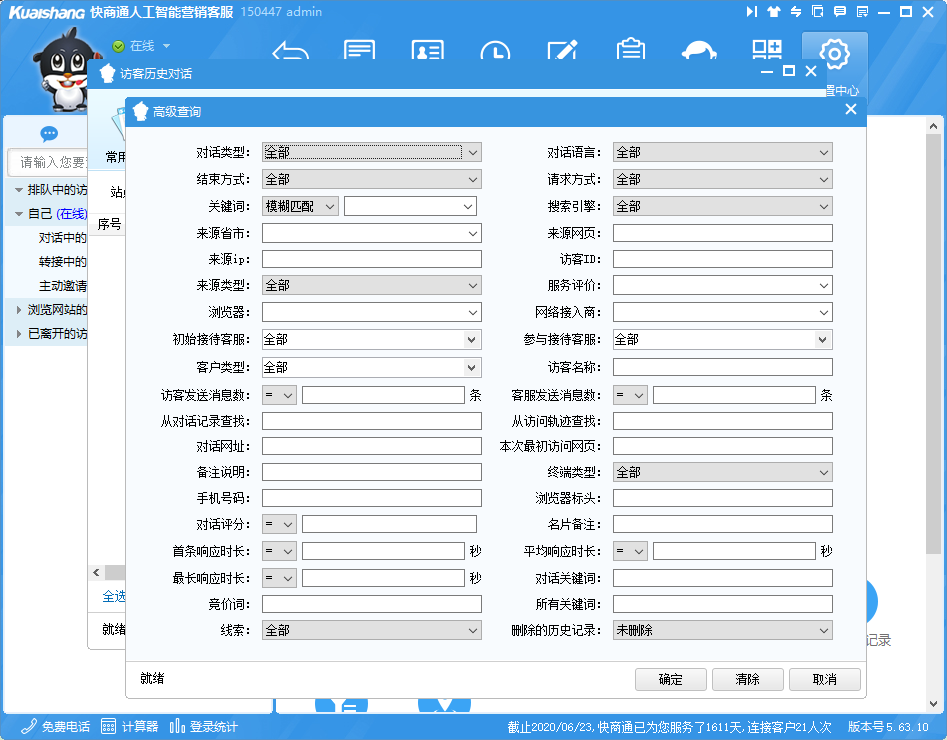This screenshot has width=947, height=740.
Task: Click the 清除 button
Action: click(747, 679)
